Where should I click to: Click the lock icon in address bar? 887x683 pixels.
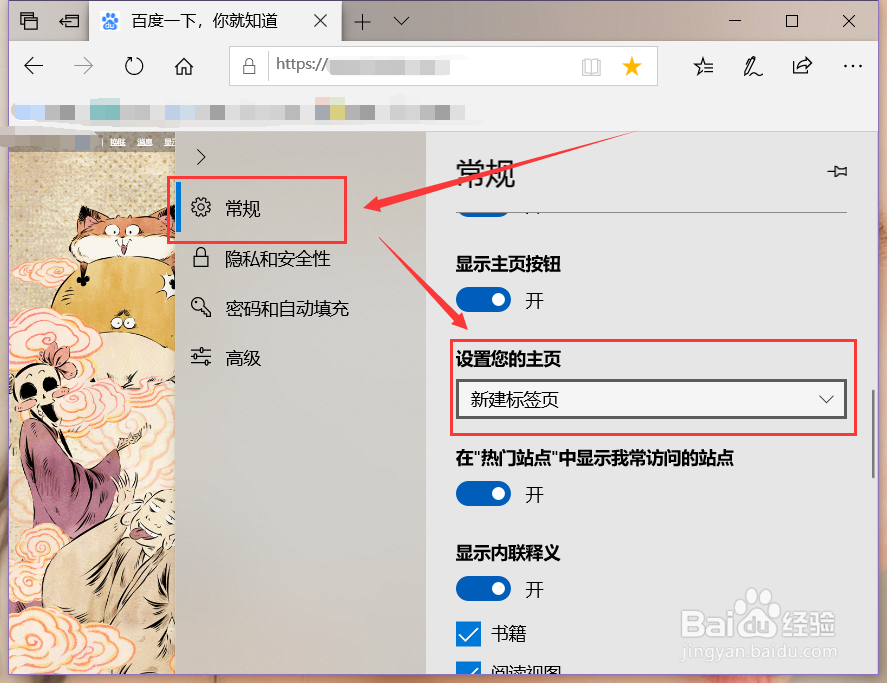click(x=249, y=66)
